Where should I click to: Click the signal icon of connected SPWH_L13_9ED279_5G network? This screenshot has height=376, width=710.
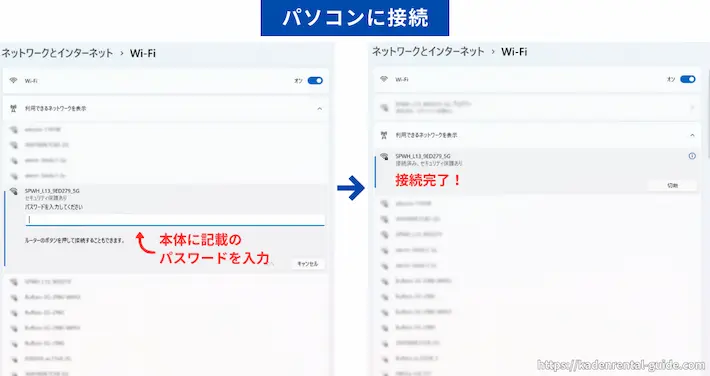(384, 156)
